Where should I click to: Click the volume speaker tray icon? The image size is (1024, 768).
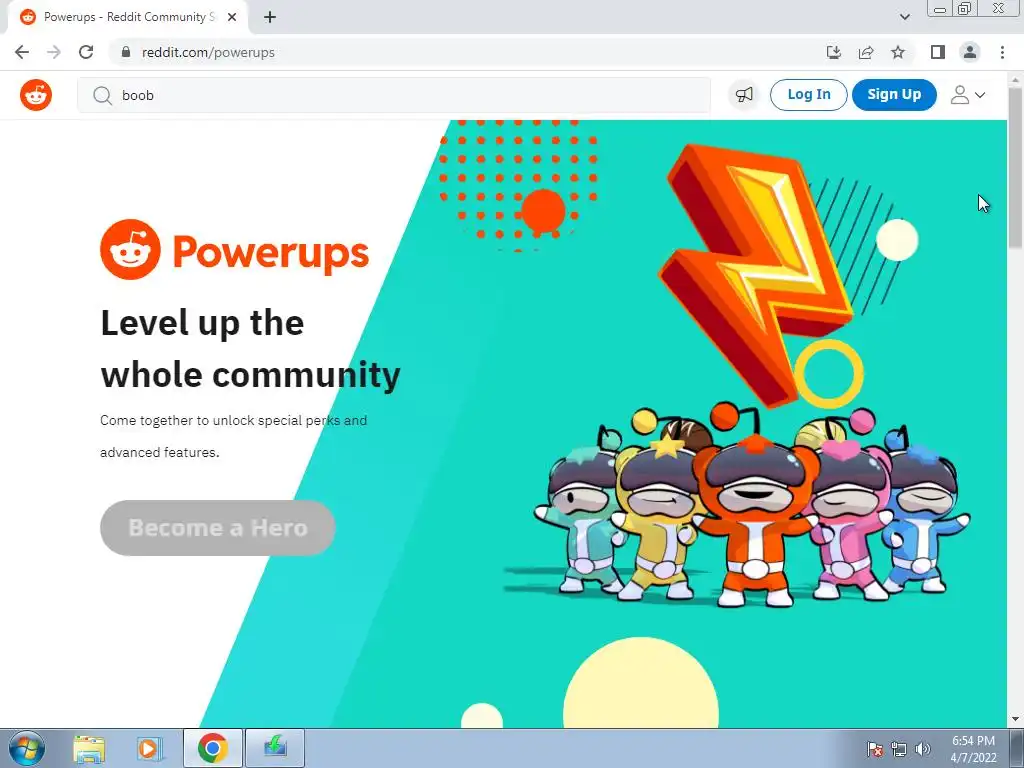pos(922,749)
